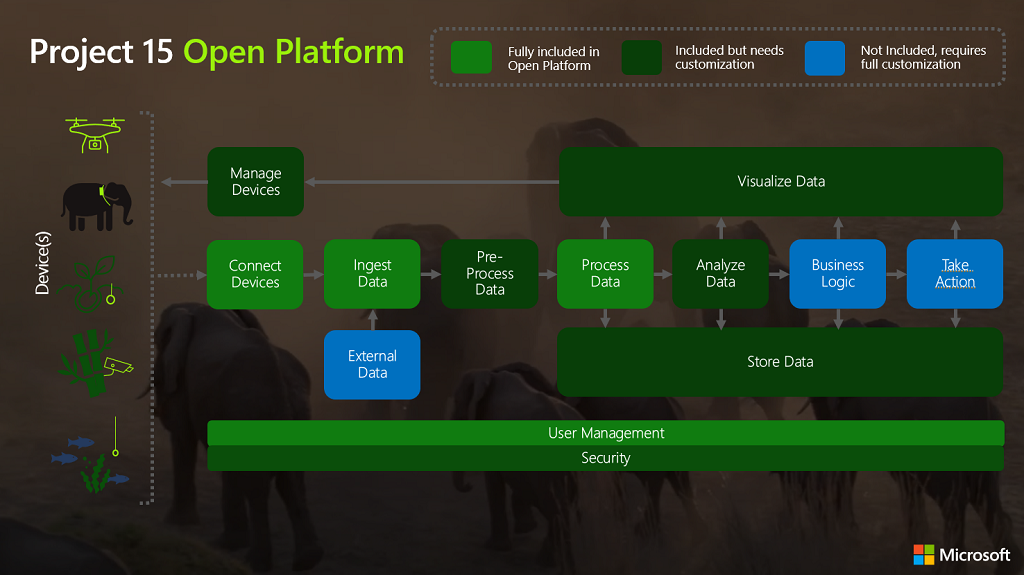Screen dimensions: 1024x575
Task: Select the blue legend color swatch
Action: pyautogui.click(x=825, y=58)
